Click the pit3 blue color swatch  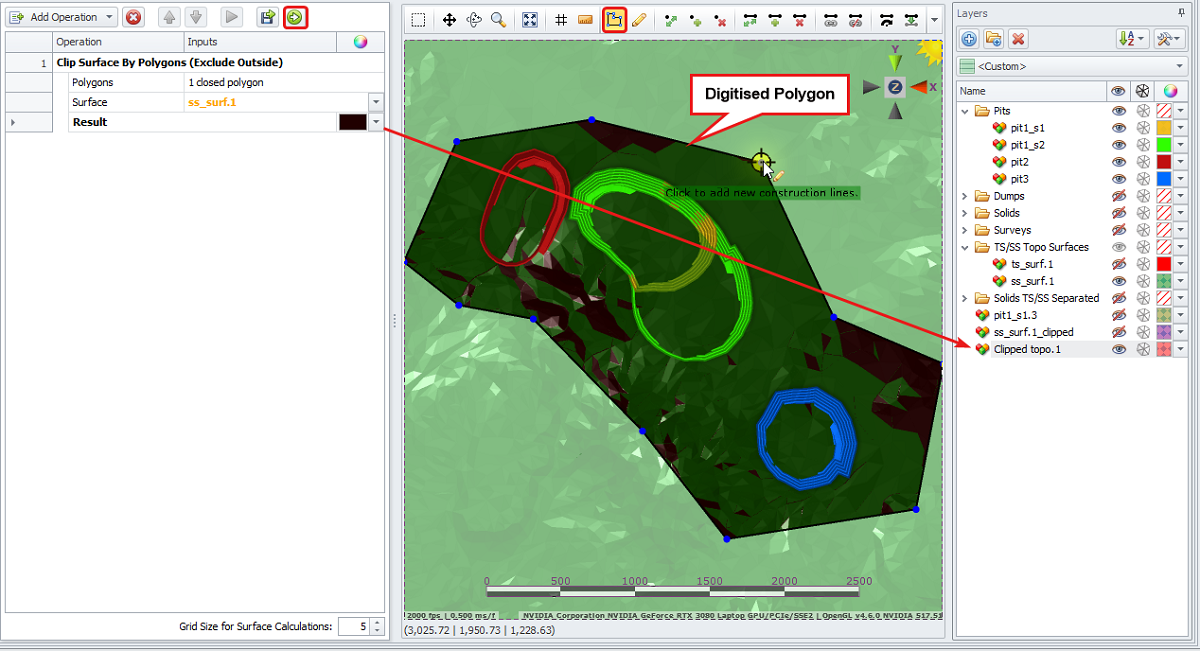coord(1163,179)
